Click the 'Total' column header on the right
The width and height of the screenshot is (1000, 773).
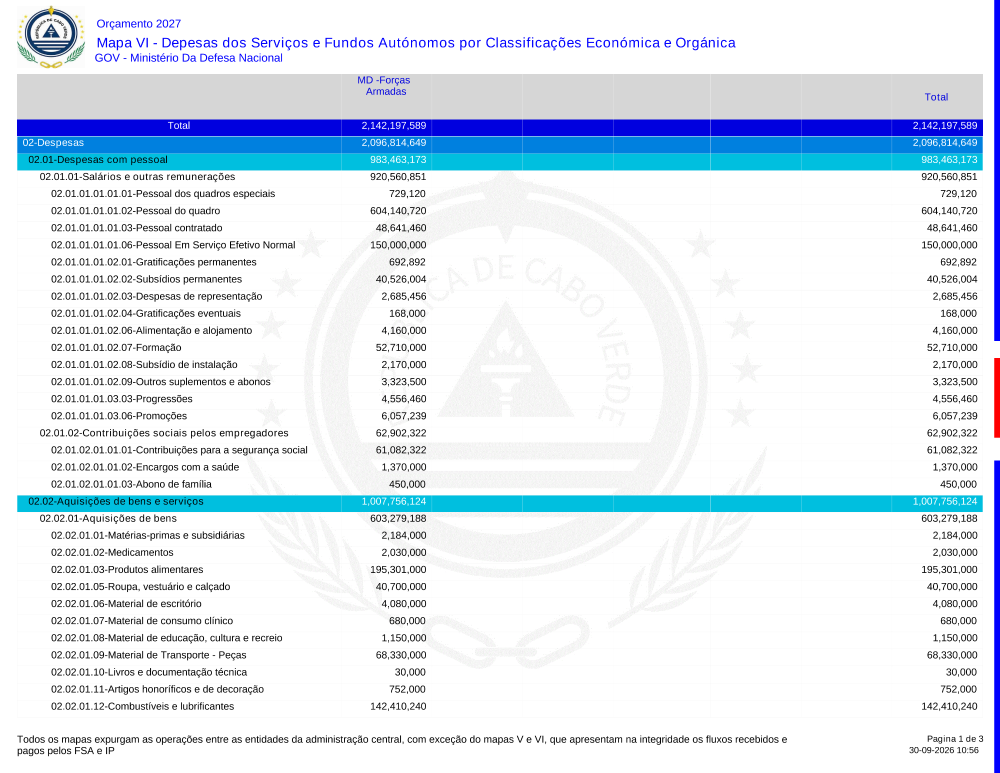point(936,97)
